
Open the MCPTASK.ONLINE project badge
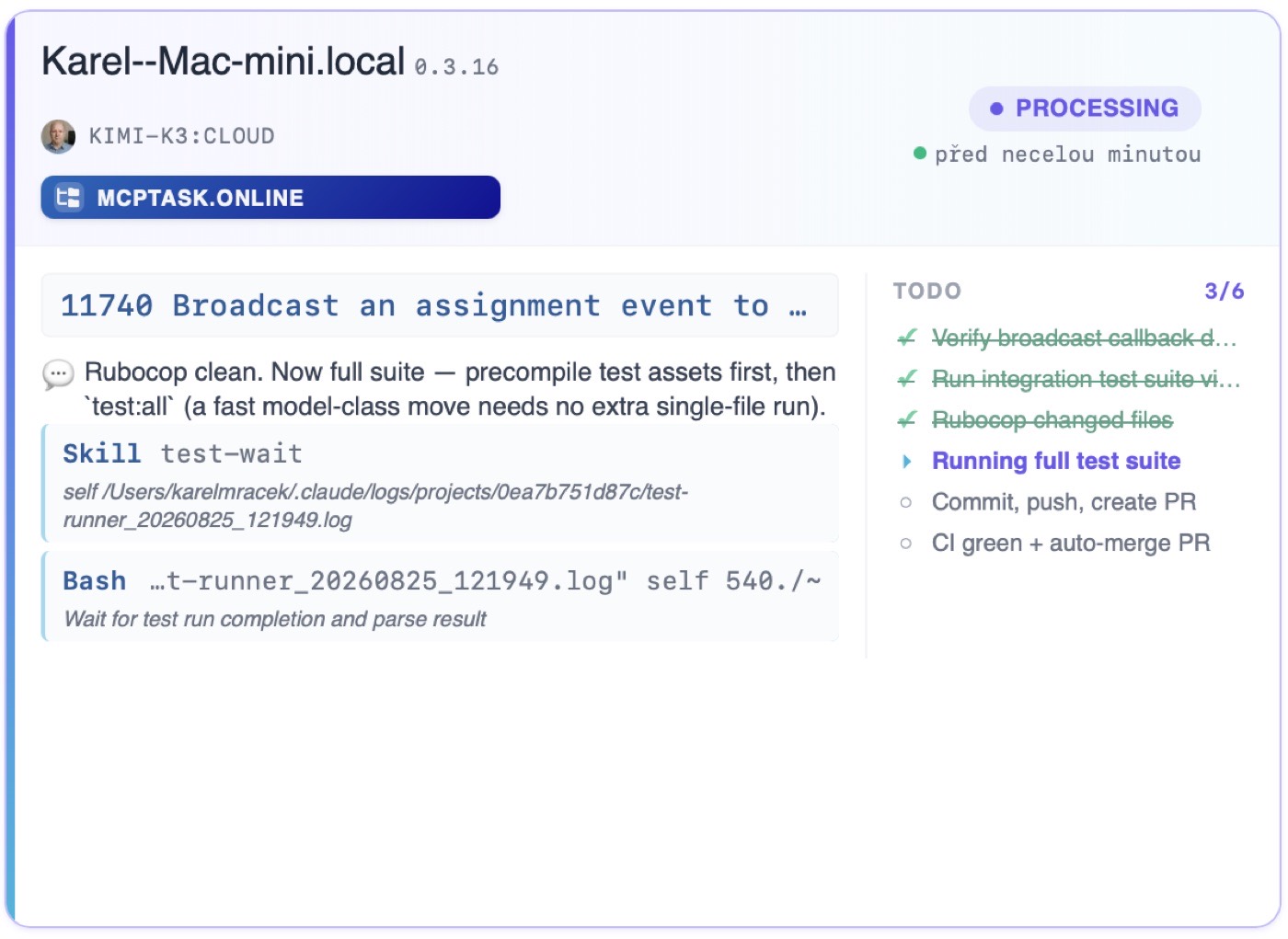point(270,198)
